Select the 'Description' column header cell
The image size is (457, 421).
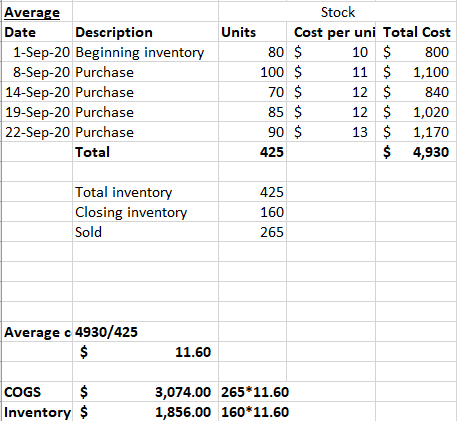[146, 32]
